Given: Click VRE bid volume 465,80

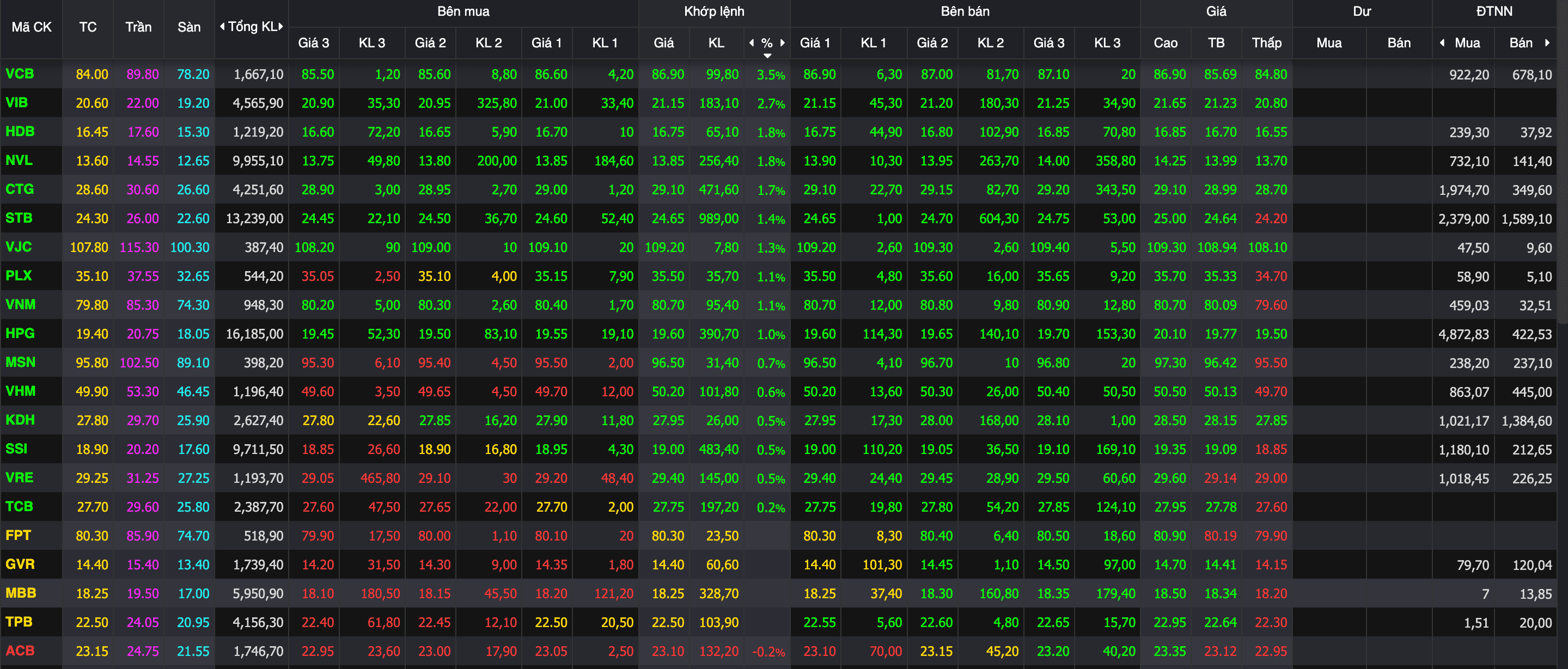Looking at the screenshot, I should click(x=380, y=478).
